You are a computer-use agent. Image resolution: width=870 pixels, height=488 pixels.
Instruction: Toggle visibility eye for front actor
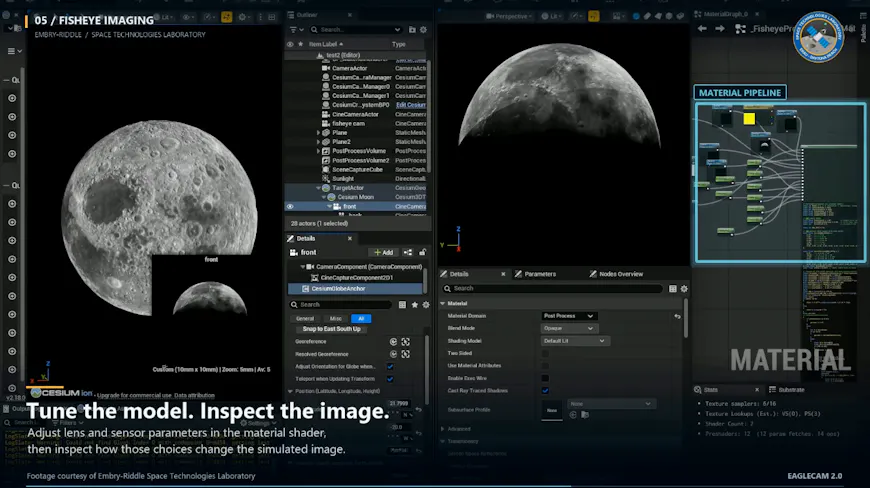[x=290, y=206]
